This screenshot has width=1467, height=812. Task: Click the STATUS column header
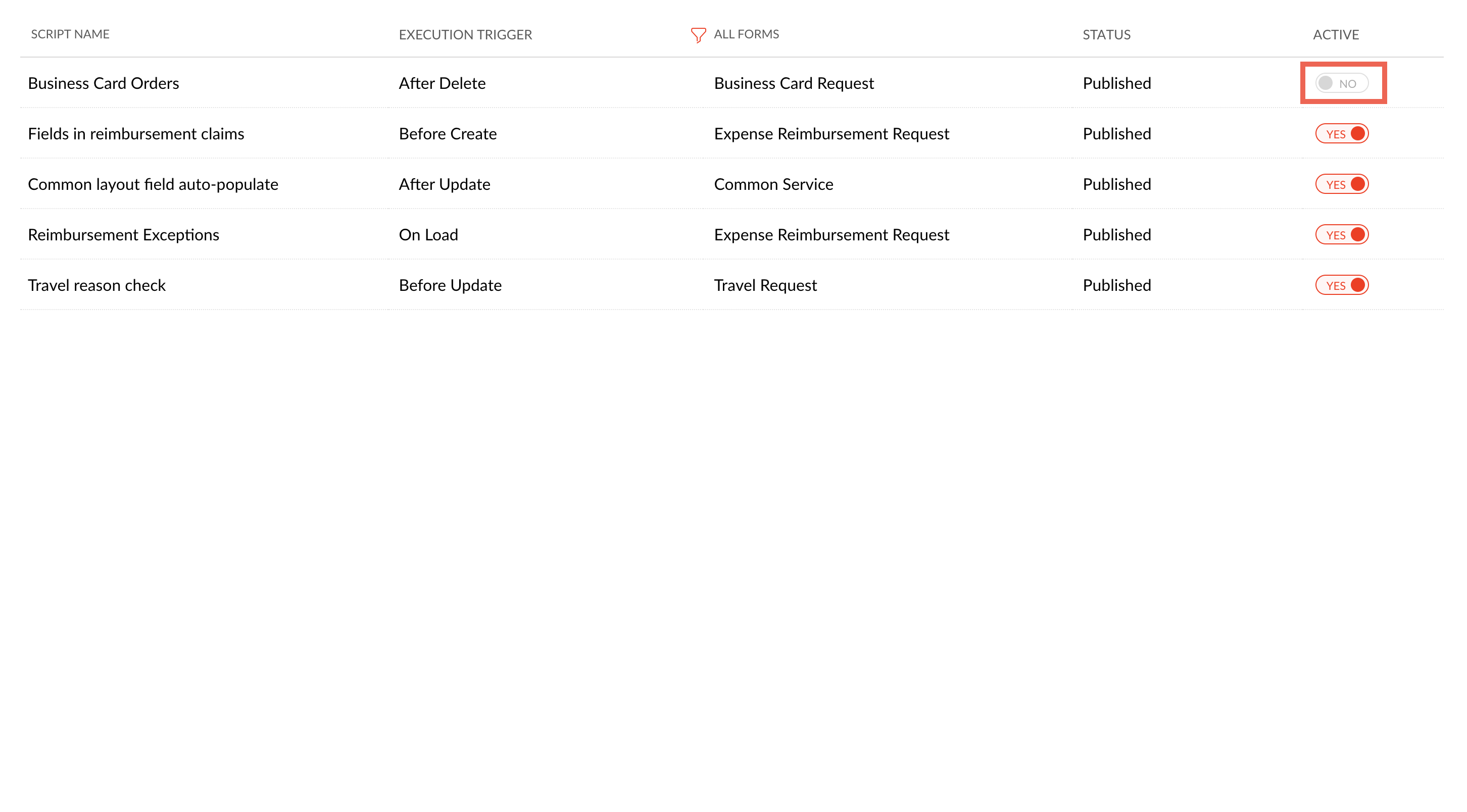click(1106, 35)
